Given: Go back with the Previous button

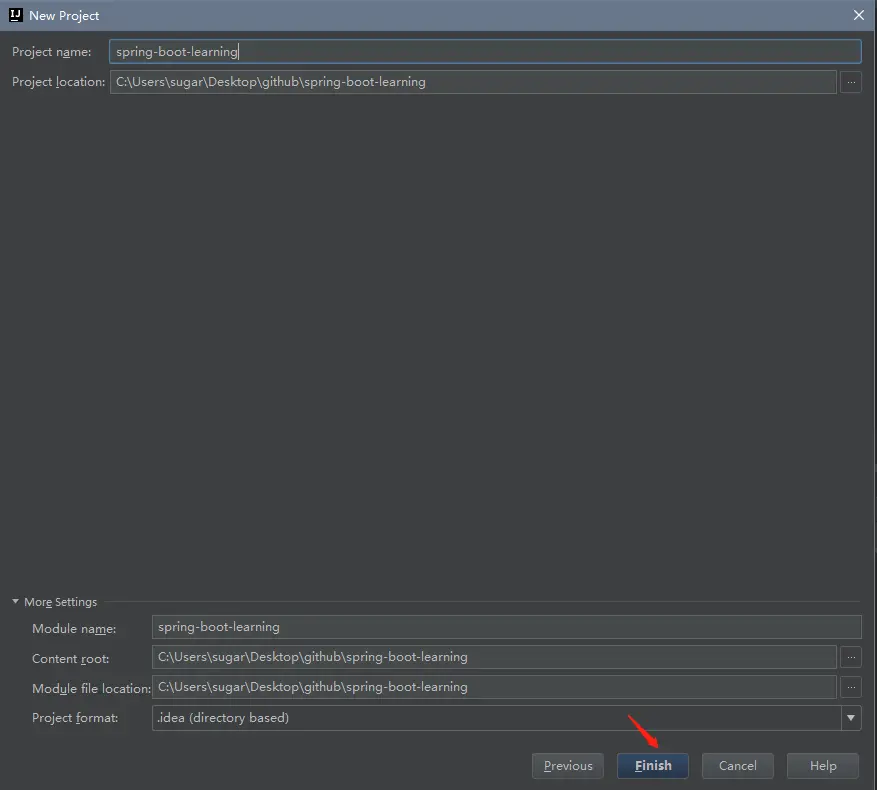Looking at the screenshot, I should pyautogui.click(x=568, y=765).
